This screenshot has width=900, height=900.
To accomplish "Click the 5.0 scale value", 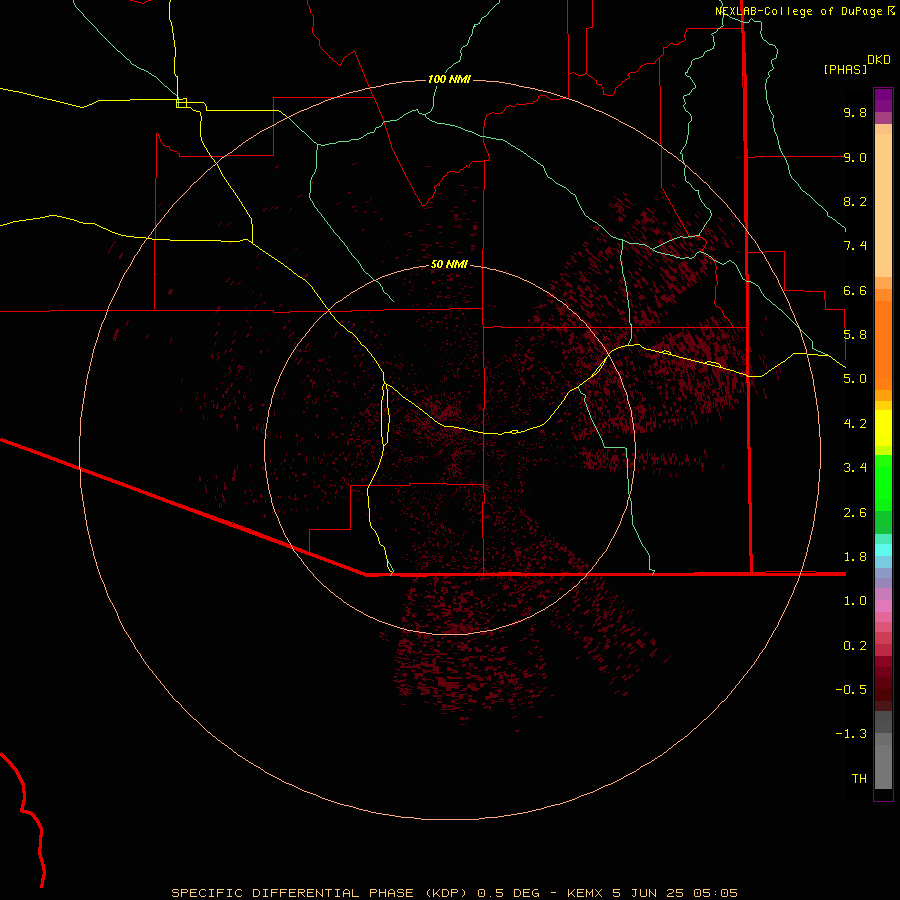I will pyautogui.click(x=855, y=379).
